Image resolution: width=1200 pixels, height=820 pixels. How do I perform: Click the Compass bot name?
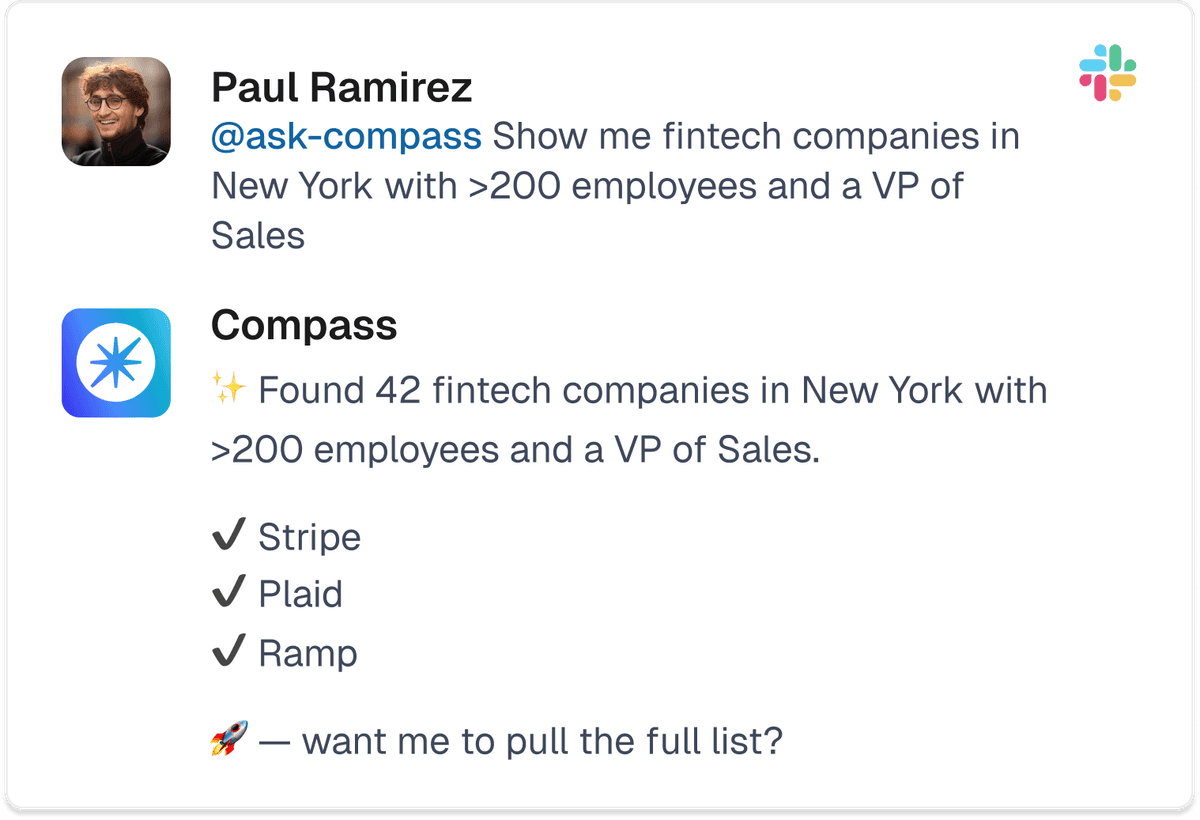tap(304, 326)
